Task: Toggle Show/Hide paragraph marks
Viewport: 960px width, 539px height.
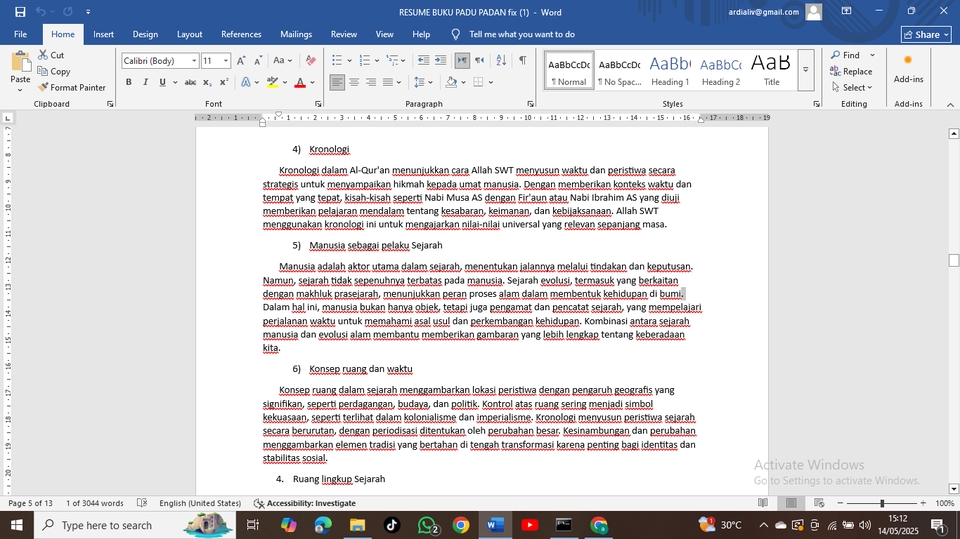Action: [x=522, y=60]
